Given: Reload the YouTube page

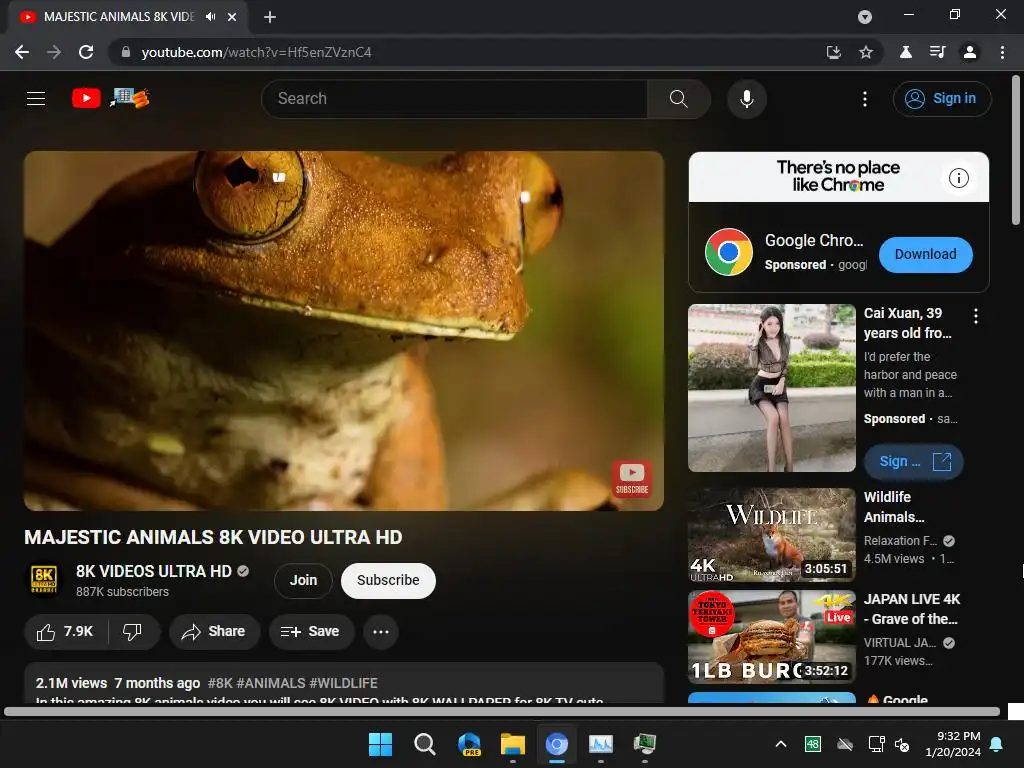Looking at the screenshot, I should point(86,52).
